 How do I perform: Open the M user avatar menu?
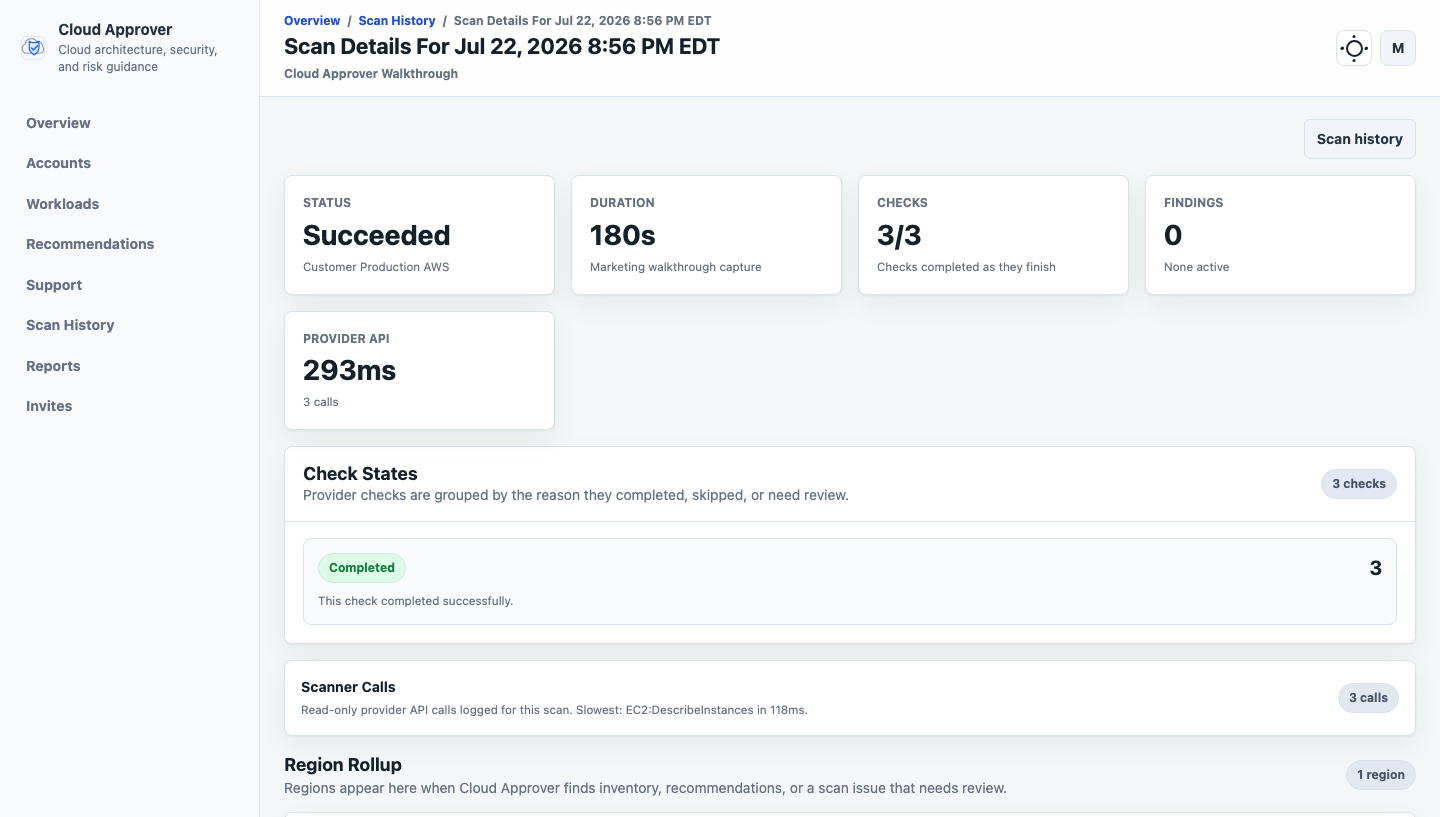pyautogui.click(x=1398, y=48)
